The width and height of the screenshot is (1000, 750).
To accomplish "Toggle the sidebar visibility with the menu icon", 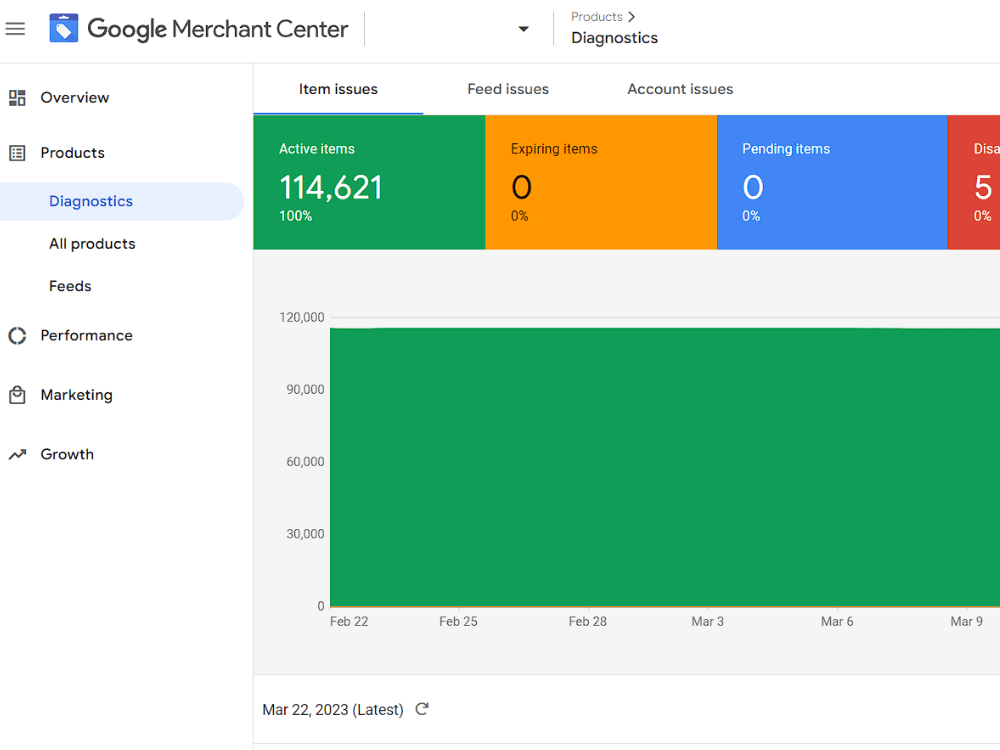I will click(x=15, y=28).
